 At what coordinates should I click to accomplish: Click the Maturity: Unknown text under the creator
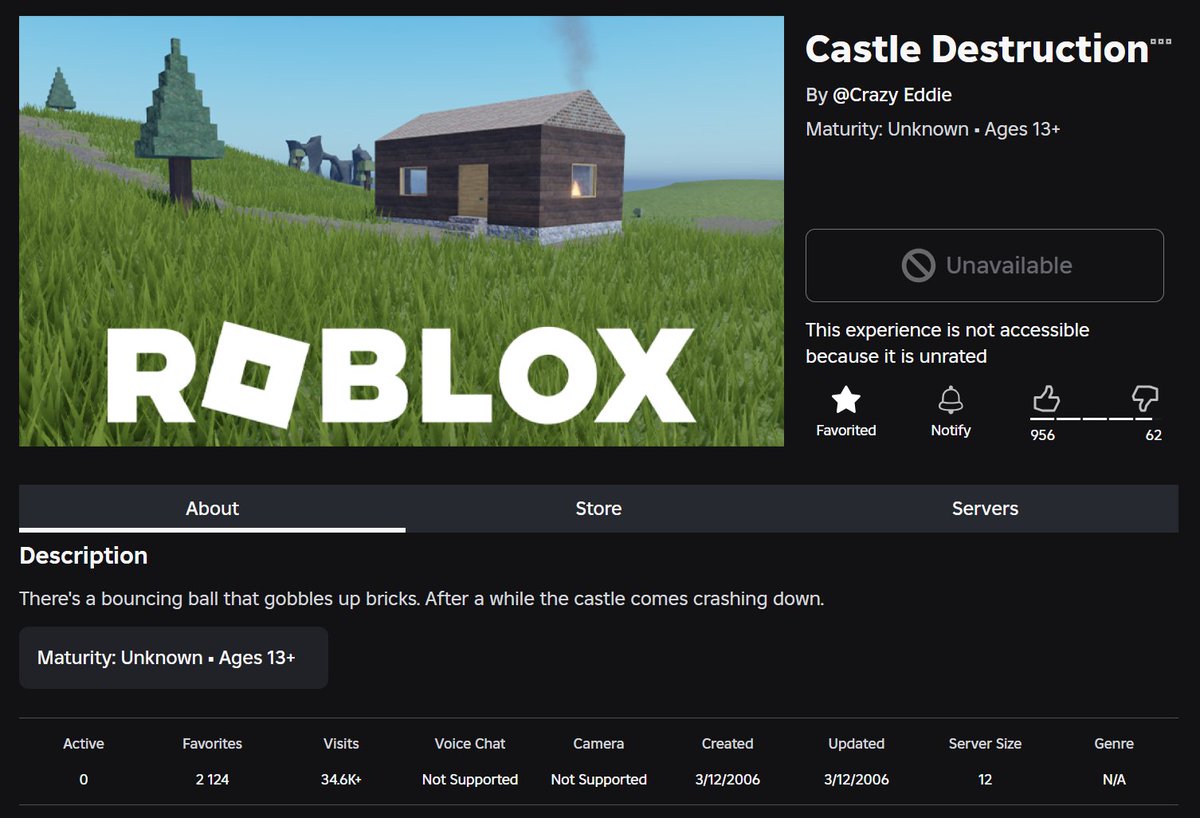coord(933,129)
